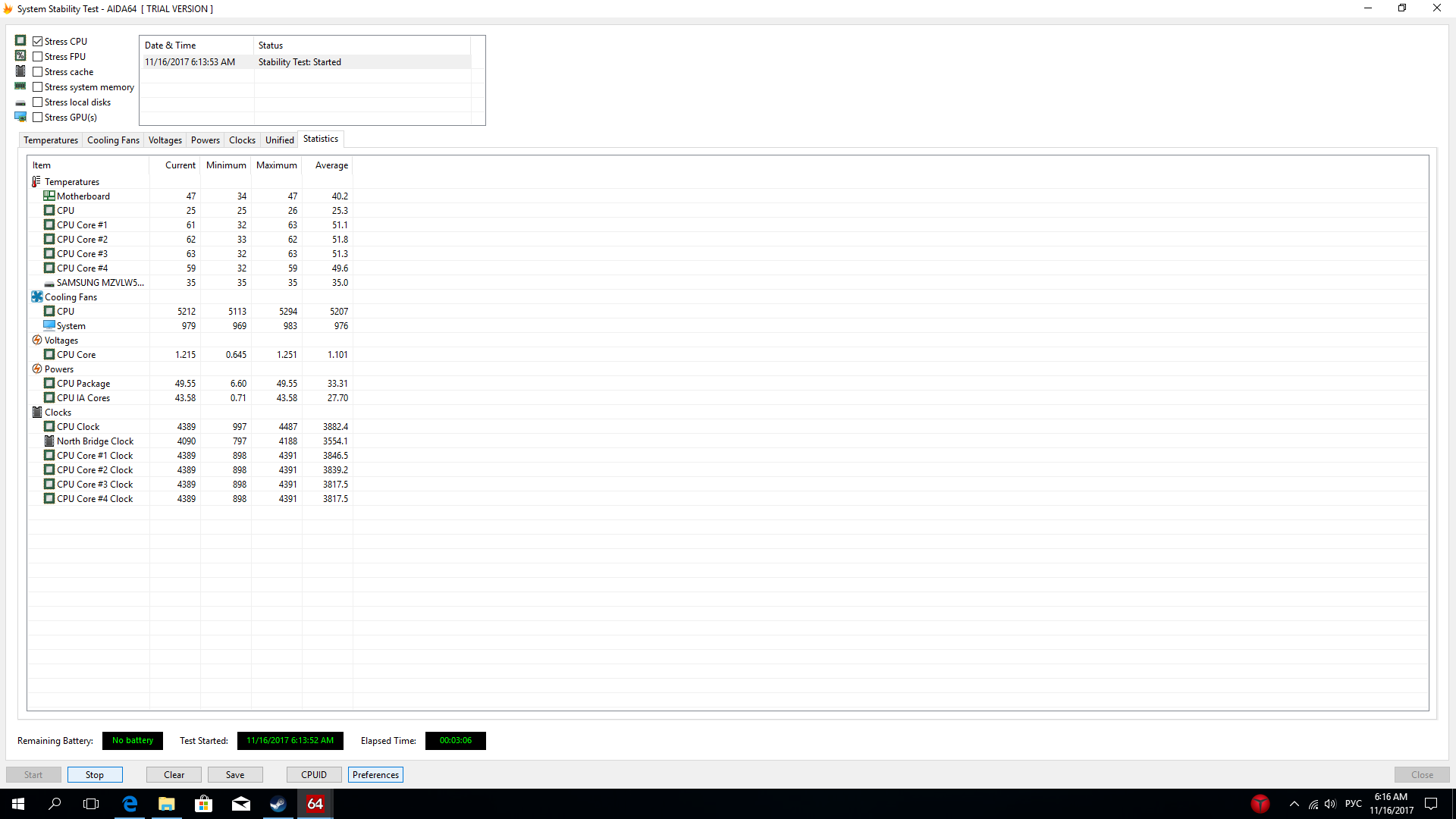Click the Average column header
Viewport: 1456px width, 819px height.
click(x=328, y=165)
